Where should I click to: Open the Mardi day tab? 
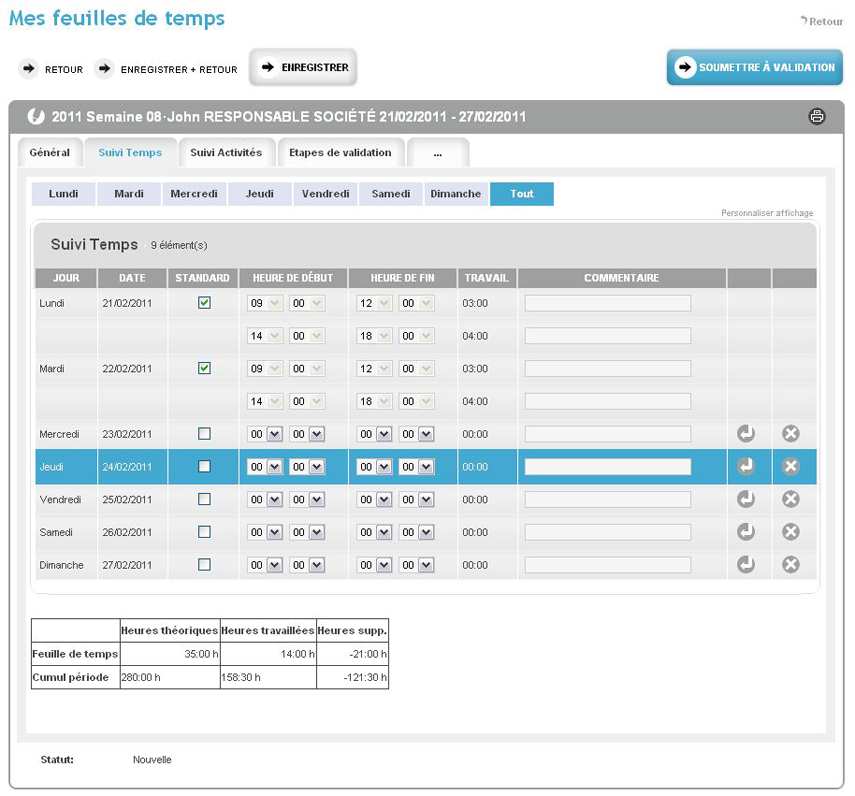point(129,194)
